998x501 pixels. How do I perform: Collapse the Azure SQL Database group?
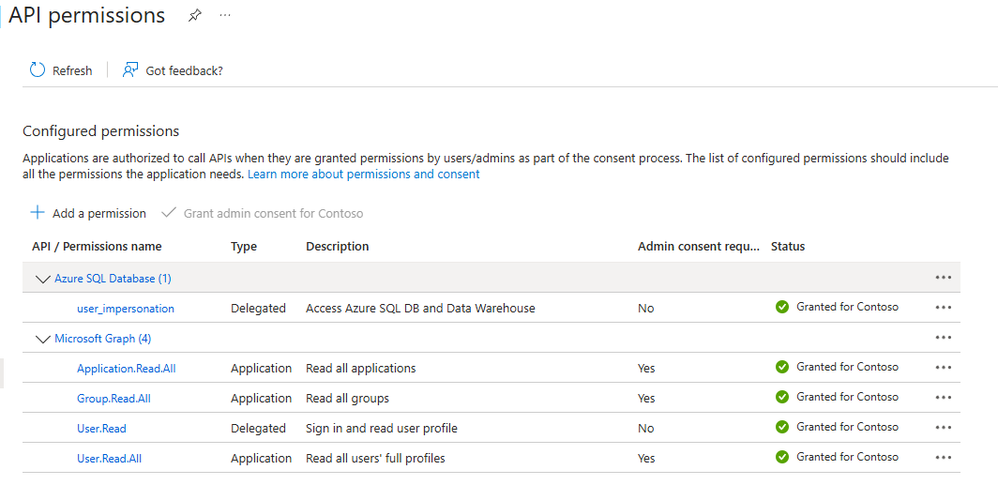(x=42, y=279)
